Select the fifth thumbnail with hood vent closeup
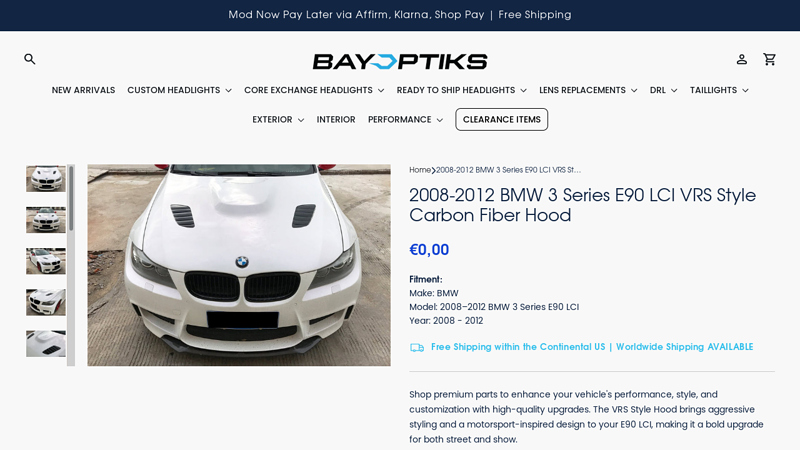Viewport: 800px width, 450px height. click(46, 343)
